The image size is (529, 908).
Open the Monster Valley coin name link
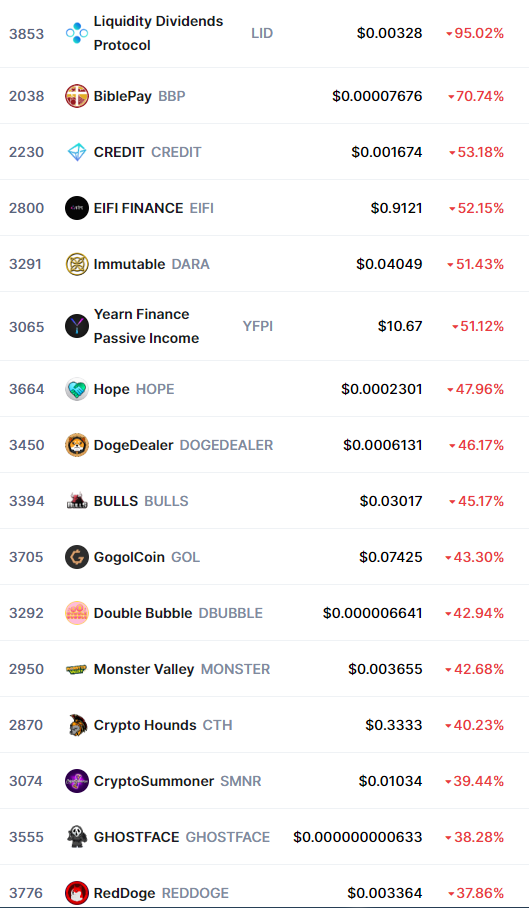point(144,669)
